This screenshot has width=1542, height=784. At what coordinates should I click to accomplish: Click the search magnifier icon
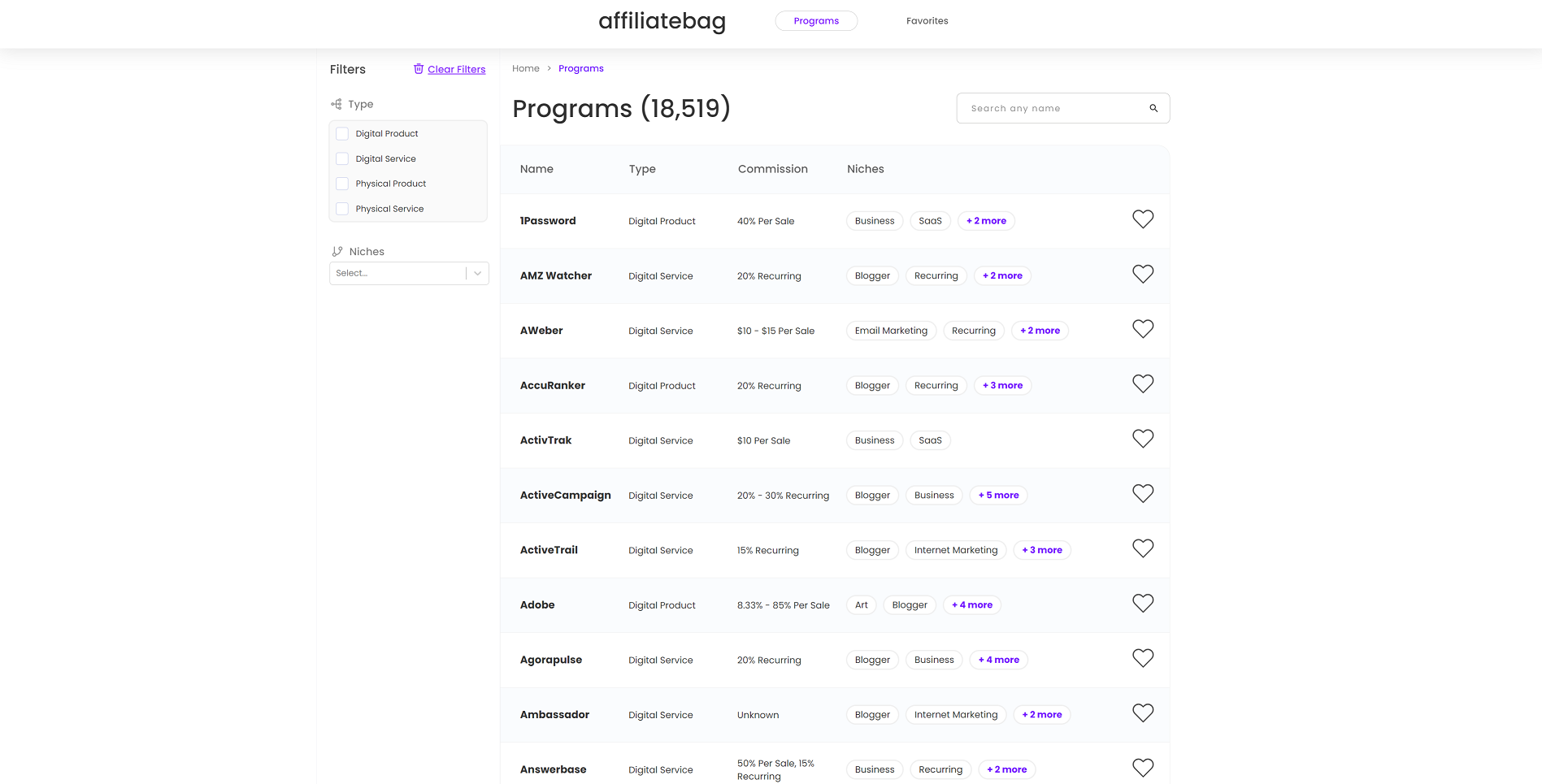tap(1153, 108)
